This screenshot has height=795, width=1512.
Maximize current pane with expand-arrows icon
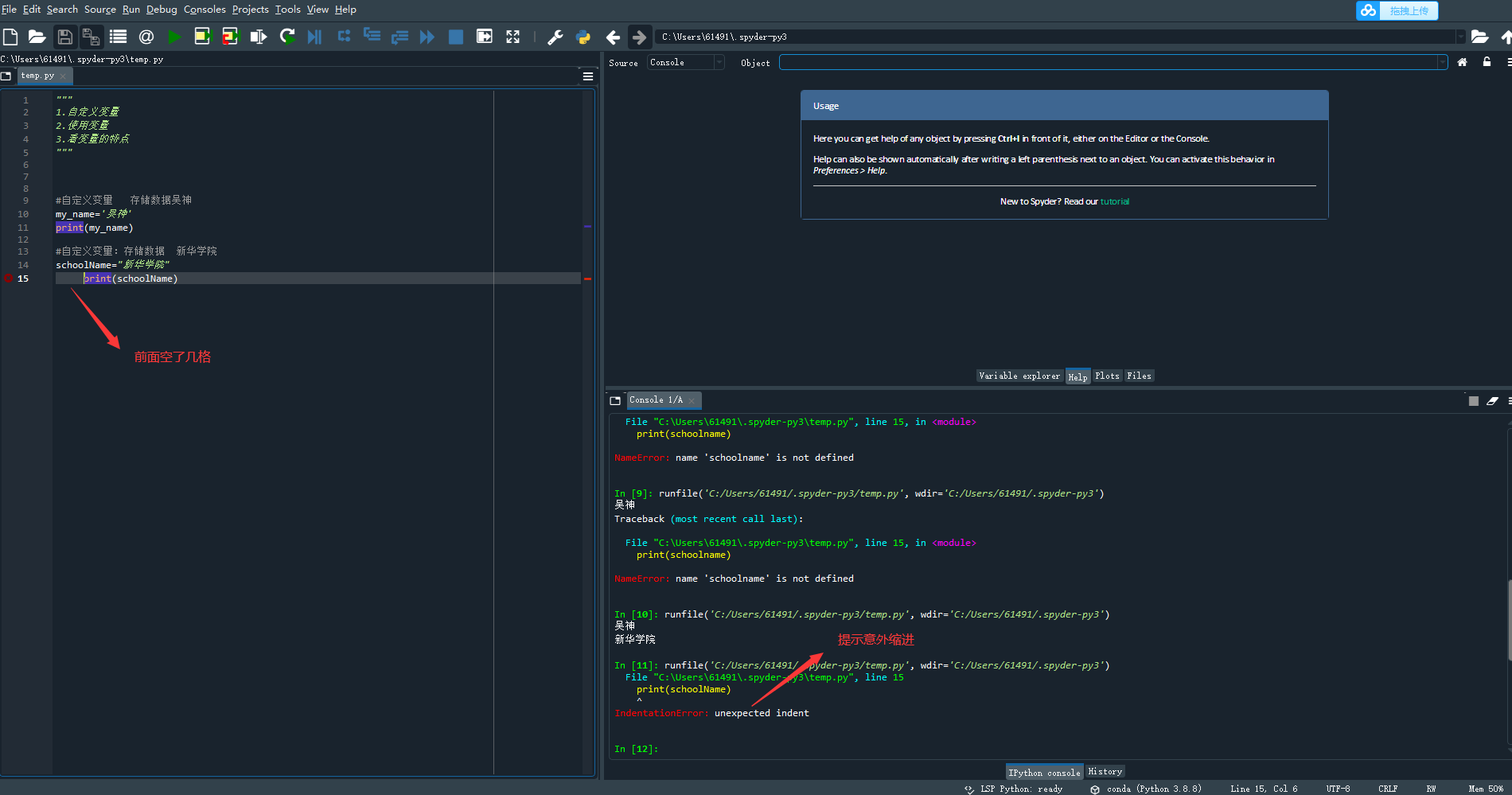pos(512,37)
